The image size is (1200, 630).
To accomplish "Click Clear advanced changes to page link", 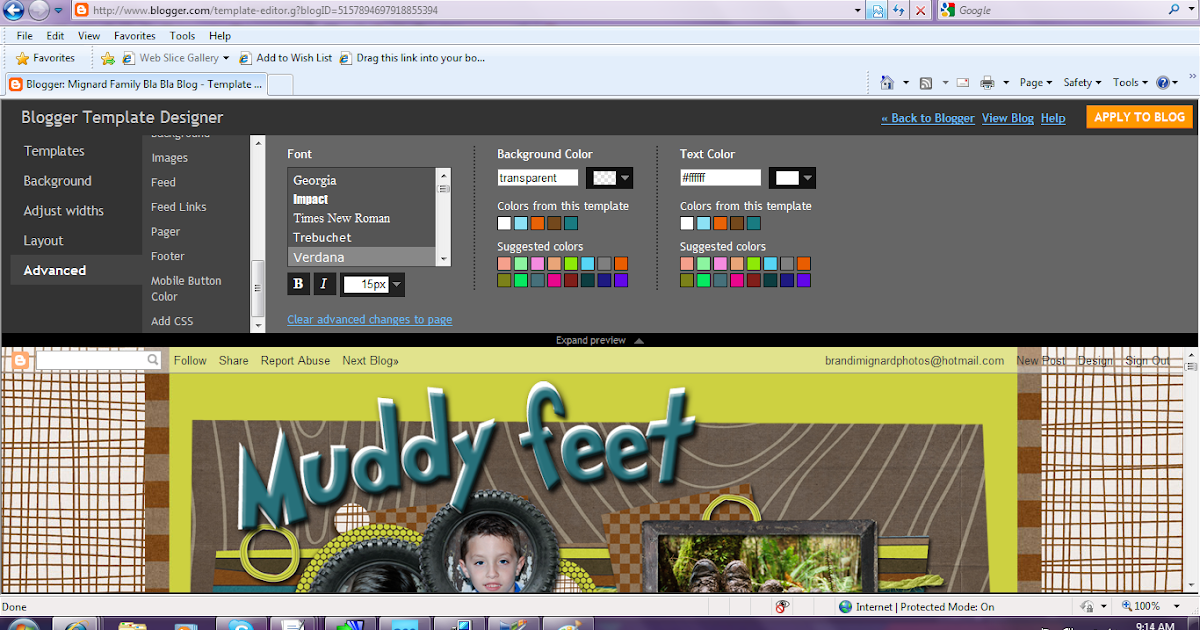I will click(x=369, y=320).
